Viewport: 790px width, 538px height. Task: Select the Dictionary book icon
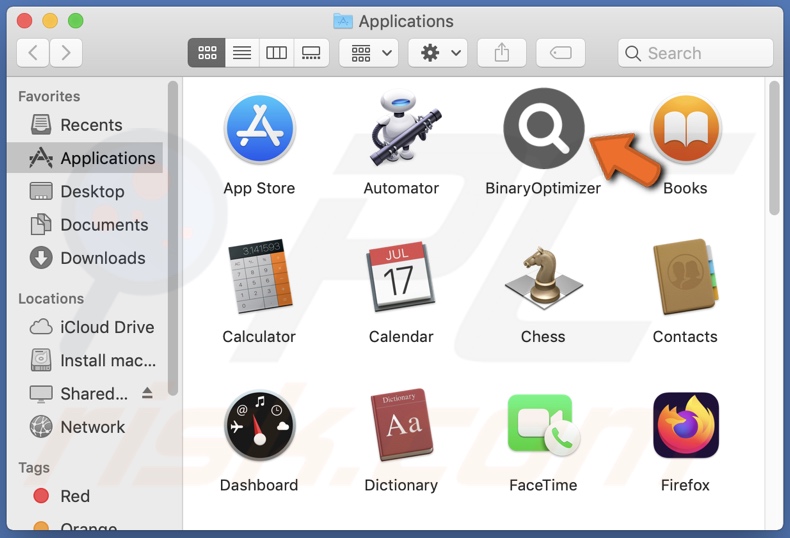click(x=402, y=425)
